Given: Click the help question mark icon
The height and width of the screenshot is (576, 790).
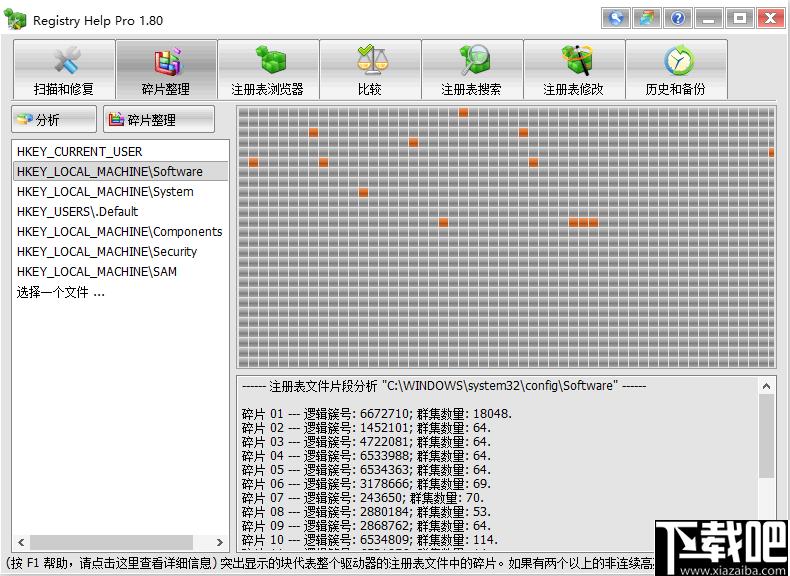Looking at the screenshot, I should (678, 18).
